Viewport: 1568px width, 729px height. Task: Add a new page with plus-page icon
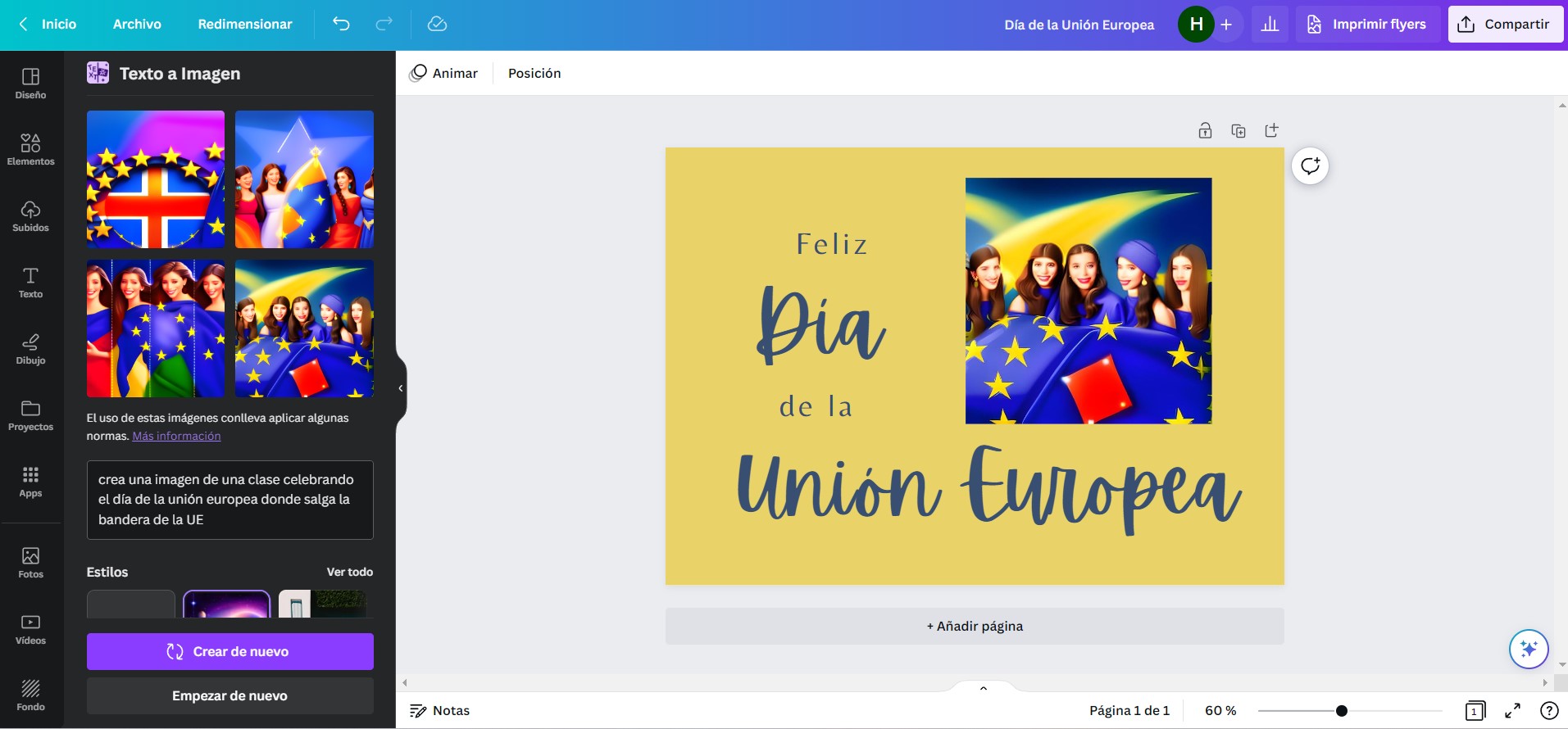point(1271,130)
